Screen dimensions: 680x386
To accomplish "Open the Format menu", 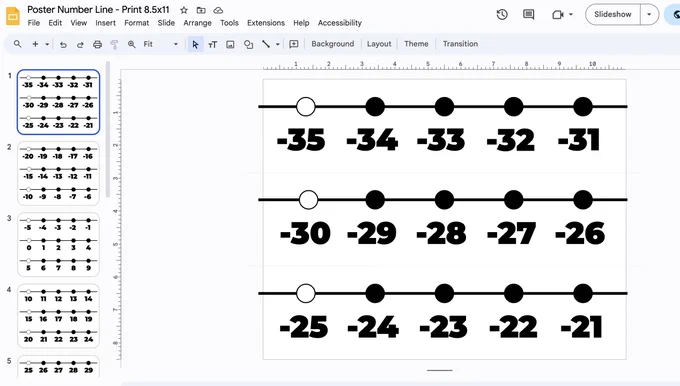I will (137, 23).
